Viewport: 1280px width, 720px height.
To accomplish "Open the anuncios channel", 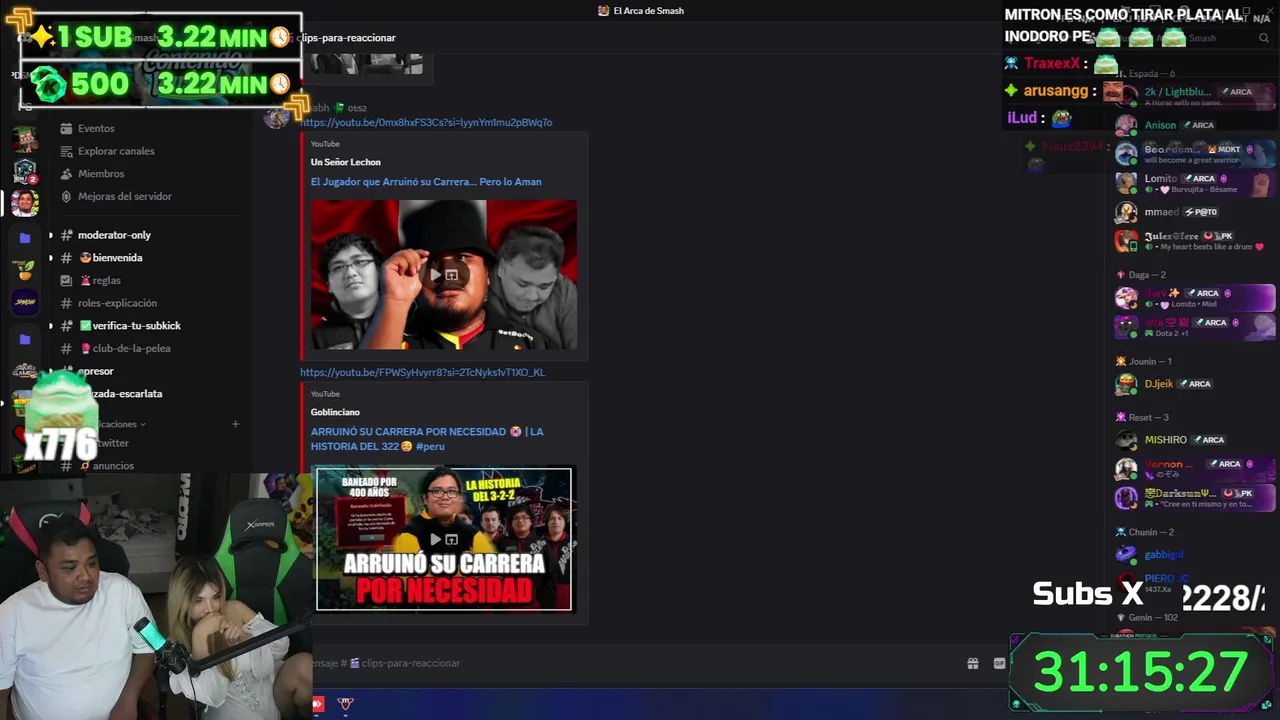I will point(114,466).
